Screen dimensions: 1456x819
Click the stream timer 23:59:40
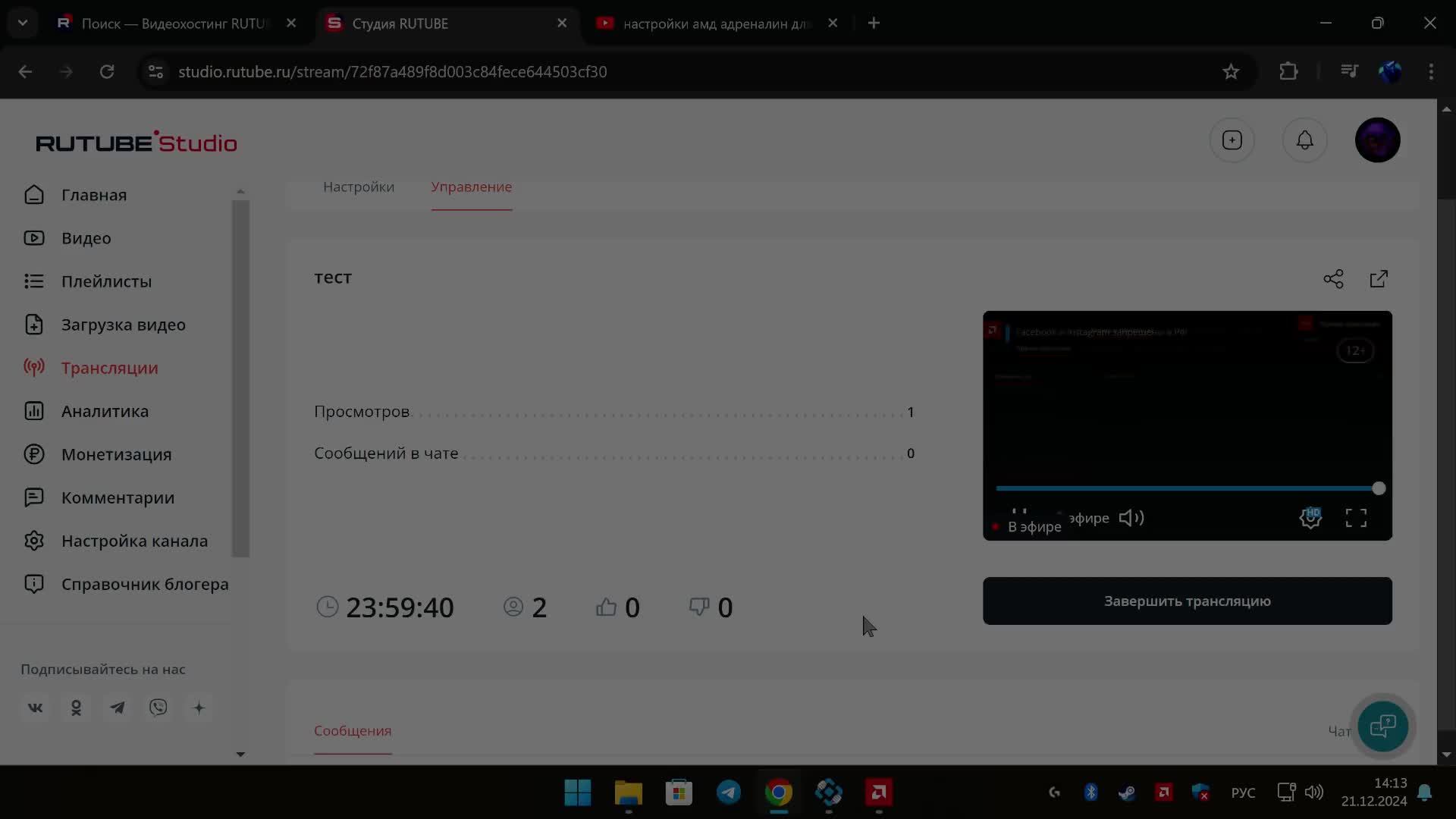[x=400, y=607]
